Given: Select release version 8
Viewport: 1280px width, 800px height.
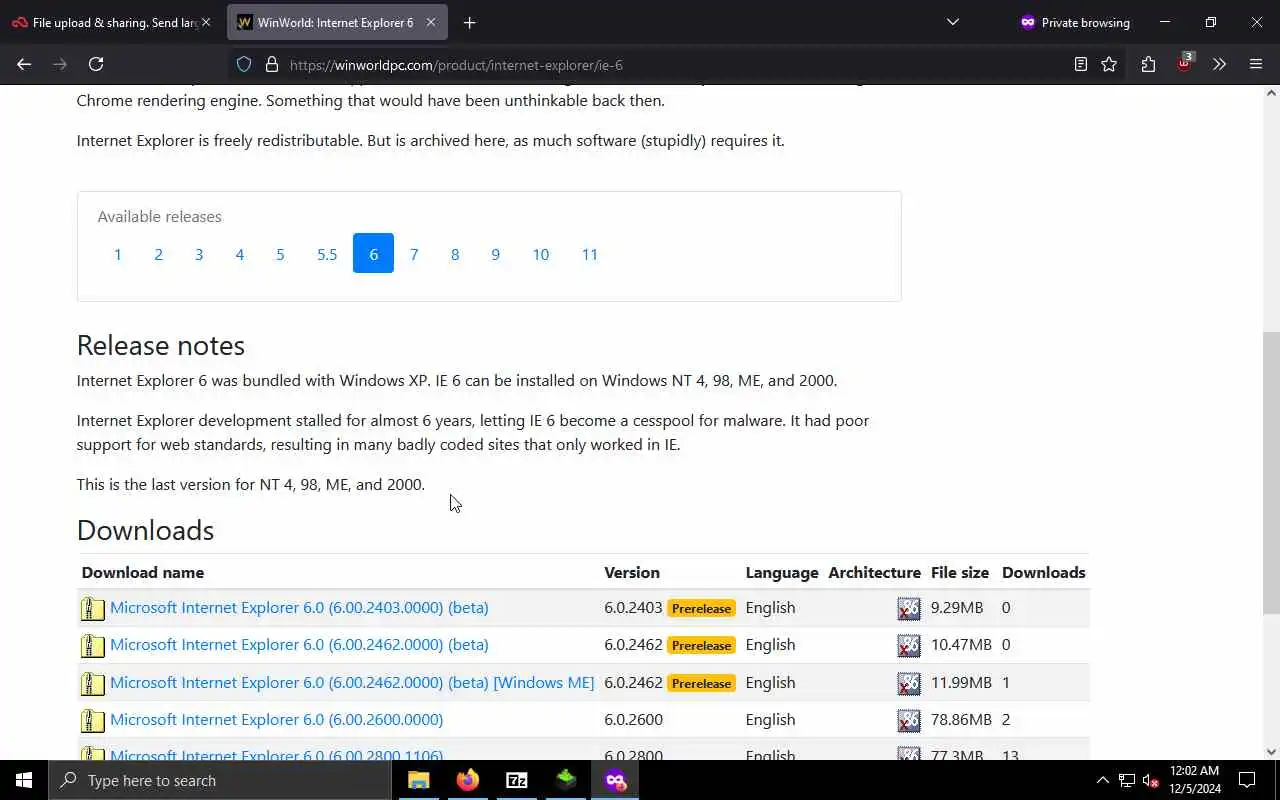Looking at the screenshot, I should 455,254.
